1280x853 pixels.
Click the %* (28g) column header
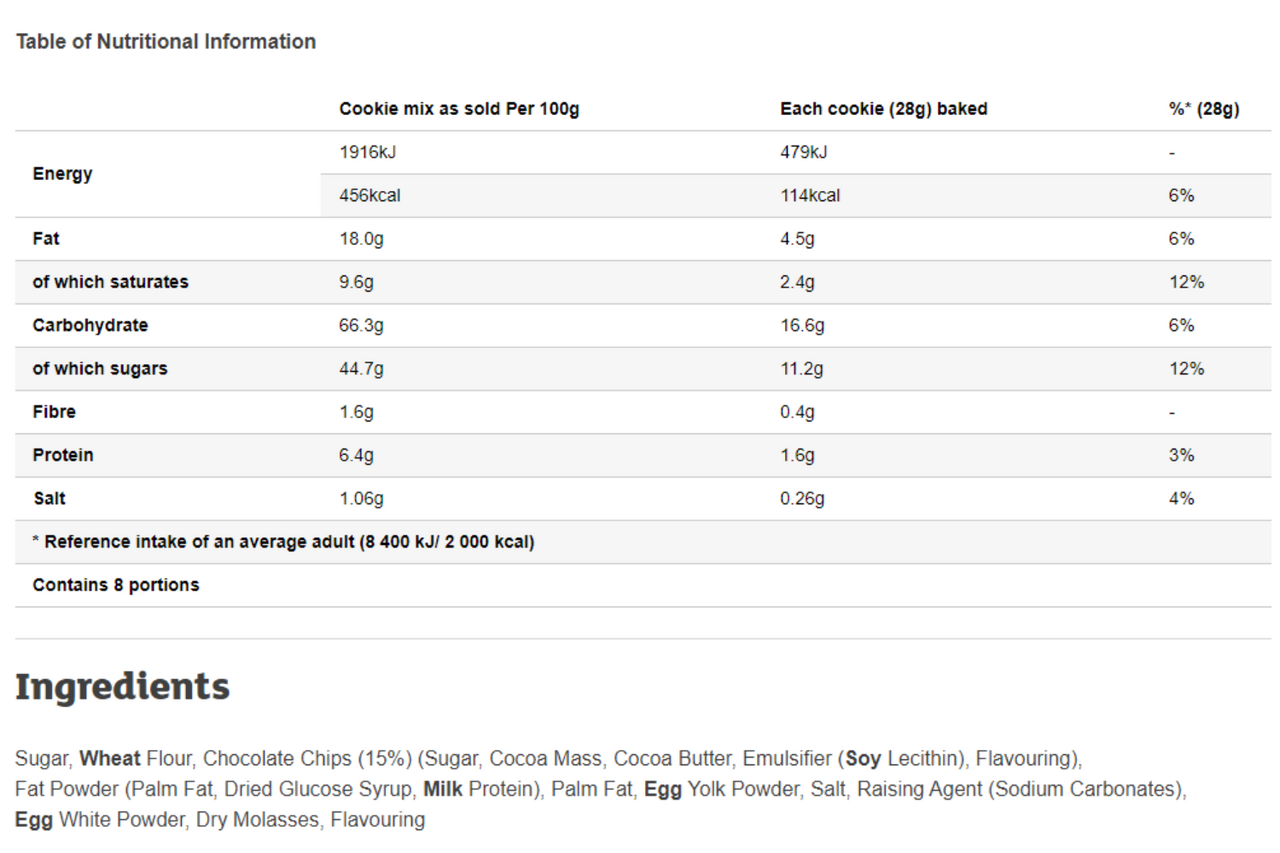(1204, 109)
